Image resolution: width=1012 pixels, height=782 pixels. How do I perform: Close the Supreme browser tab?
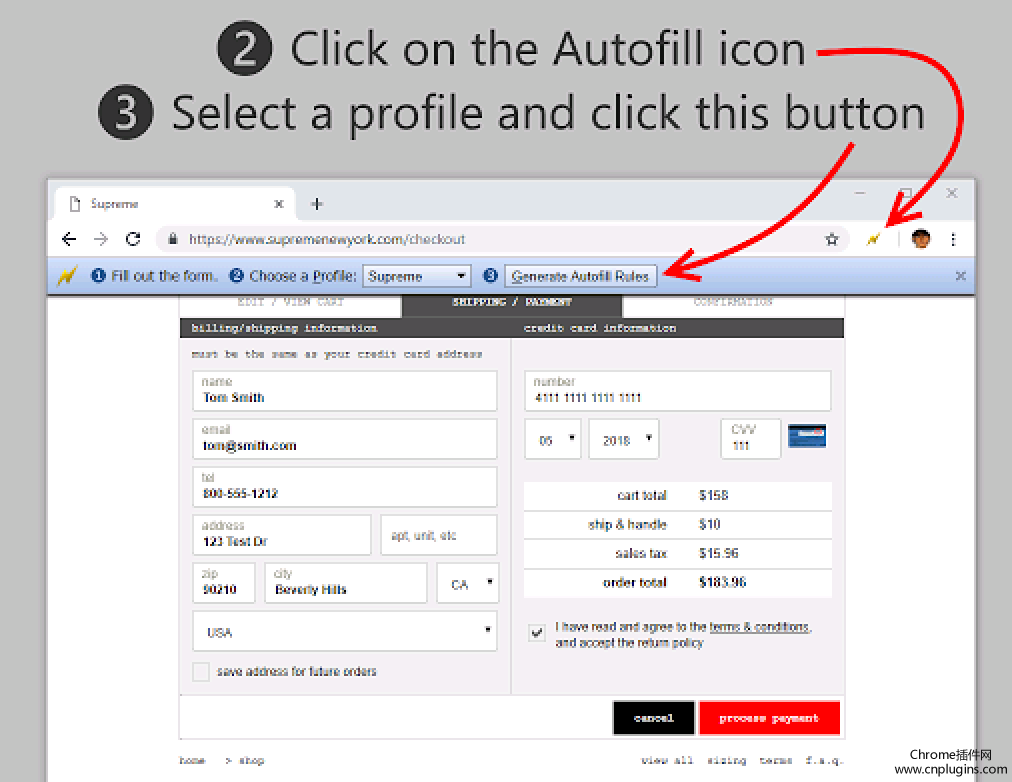pyautogui.click(x=279, y=204)
